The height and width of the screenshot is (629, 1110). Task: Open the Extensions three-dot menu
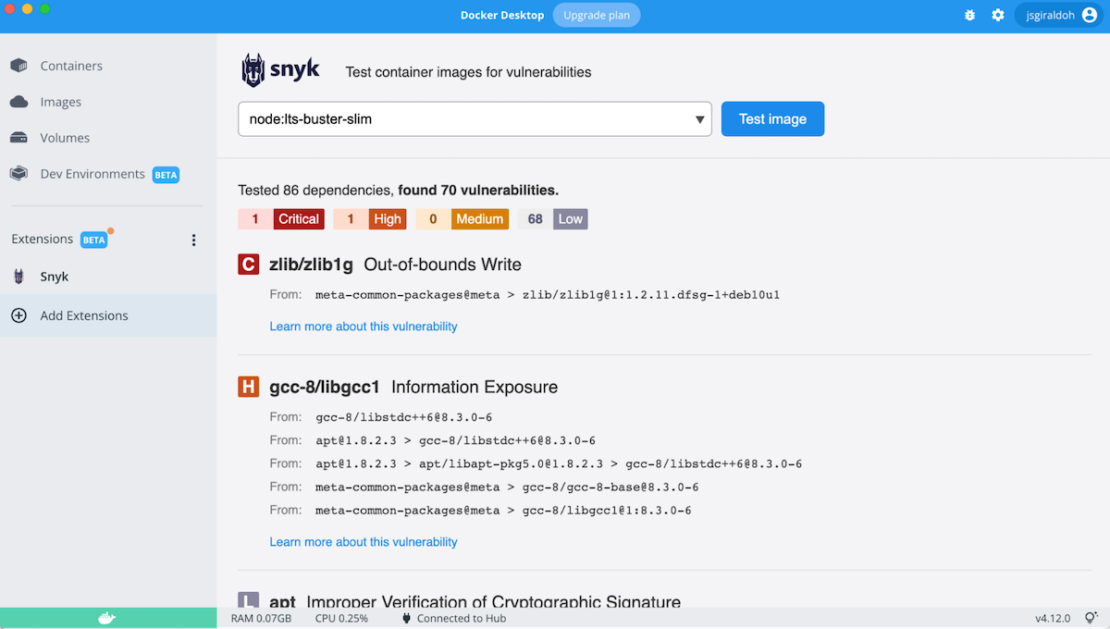click(x=194, y=240)
